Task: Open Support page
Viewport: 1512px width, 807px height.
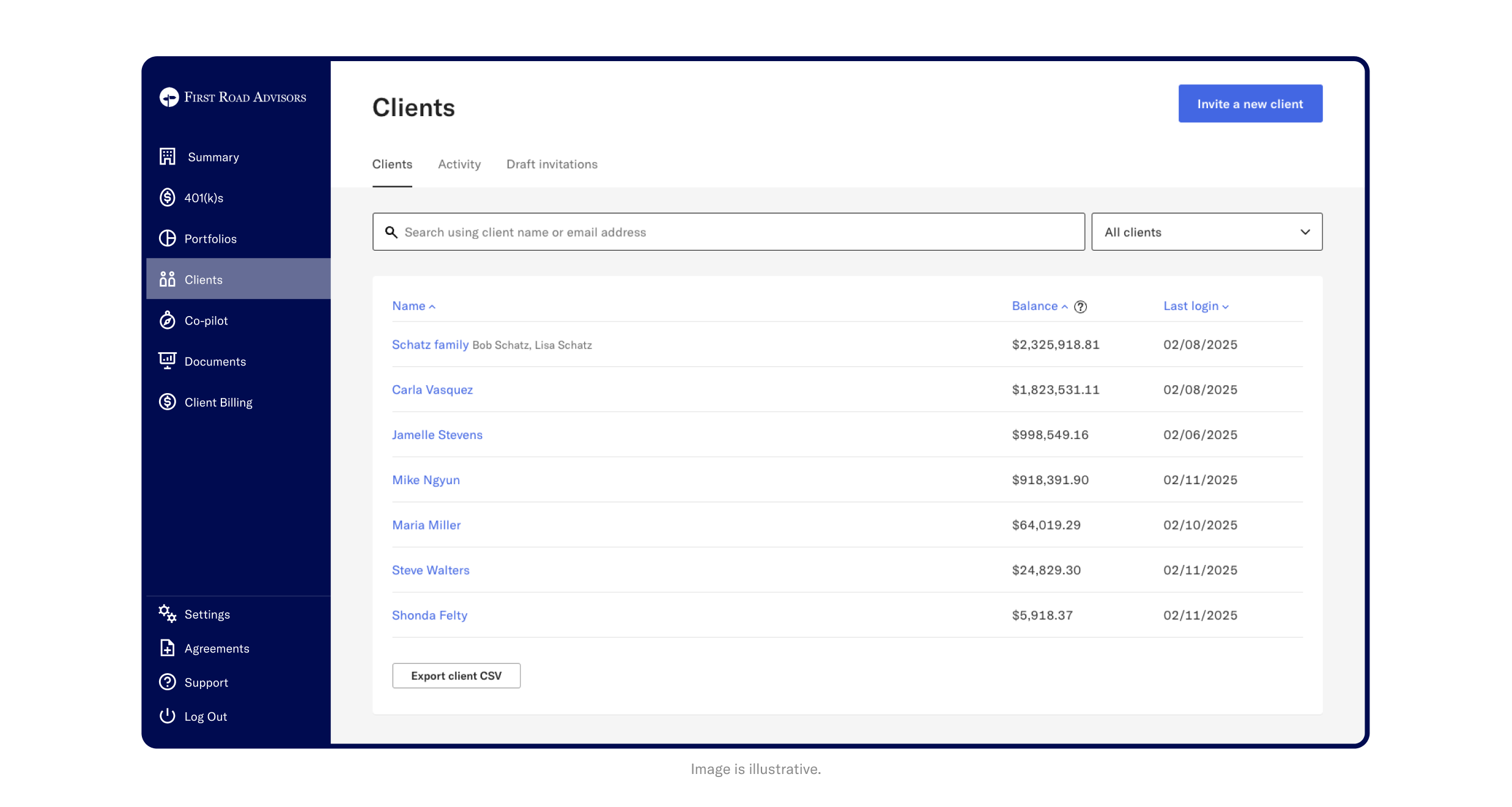Action: click(206, 683)
